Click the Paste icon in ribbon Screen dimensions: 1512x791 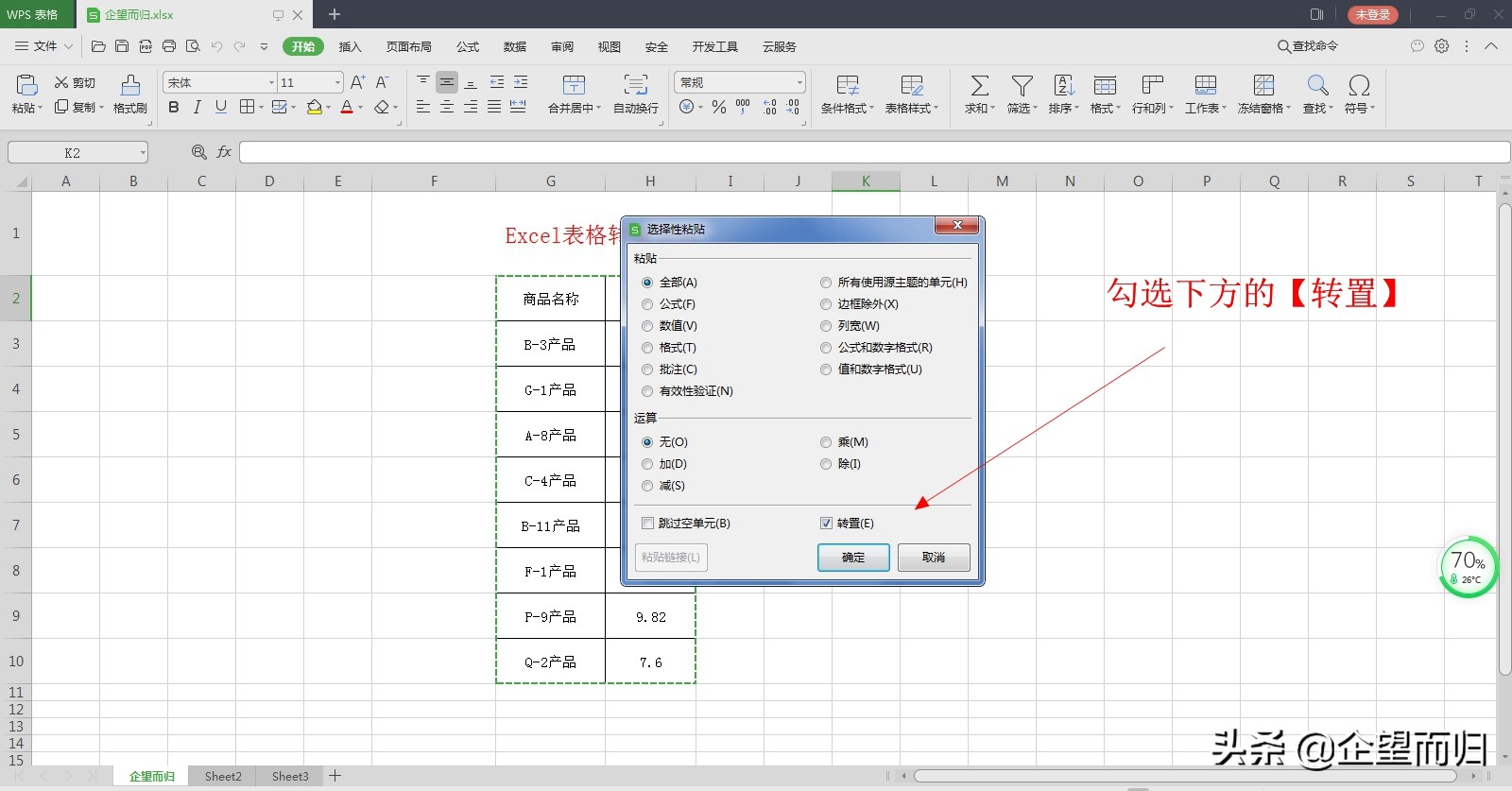(26, 86)
